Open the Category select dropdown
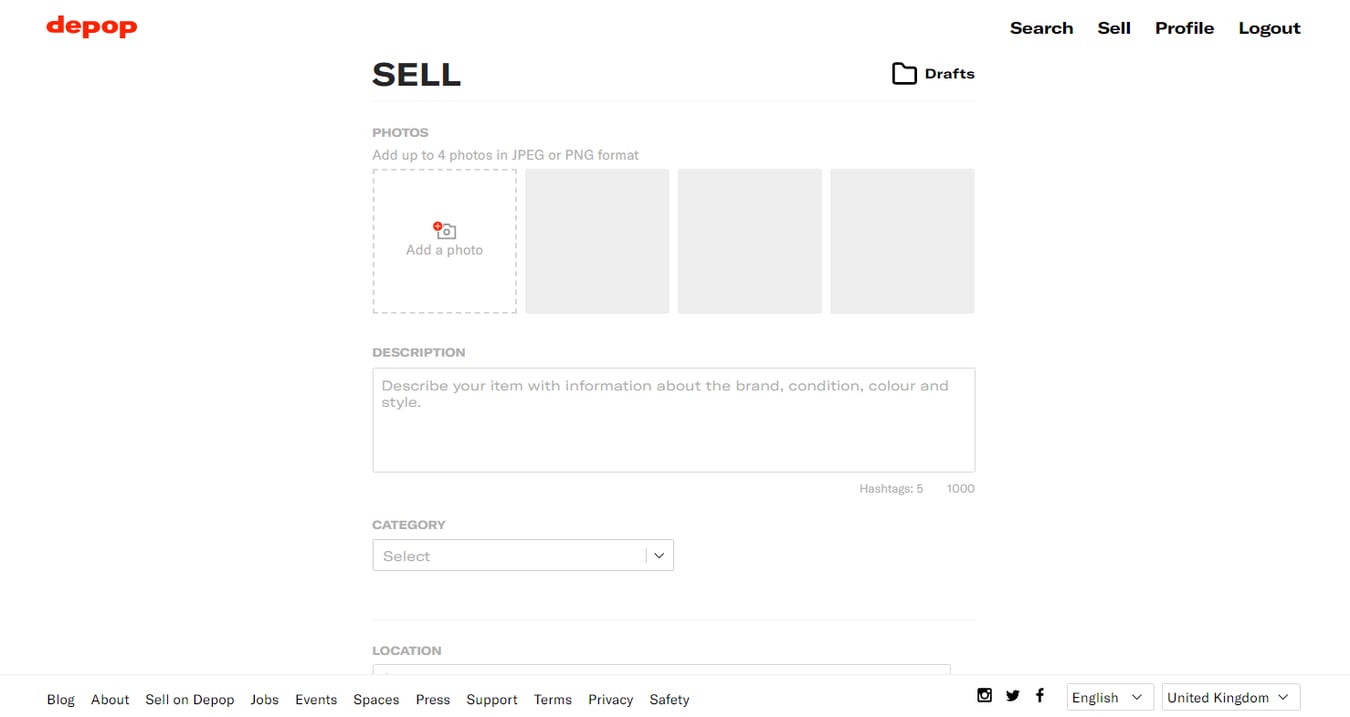The height and width of the screenshot is (717, 1350). [x=523, y=555]
